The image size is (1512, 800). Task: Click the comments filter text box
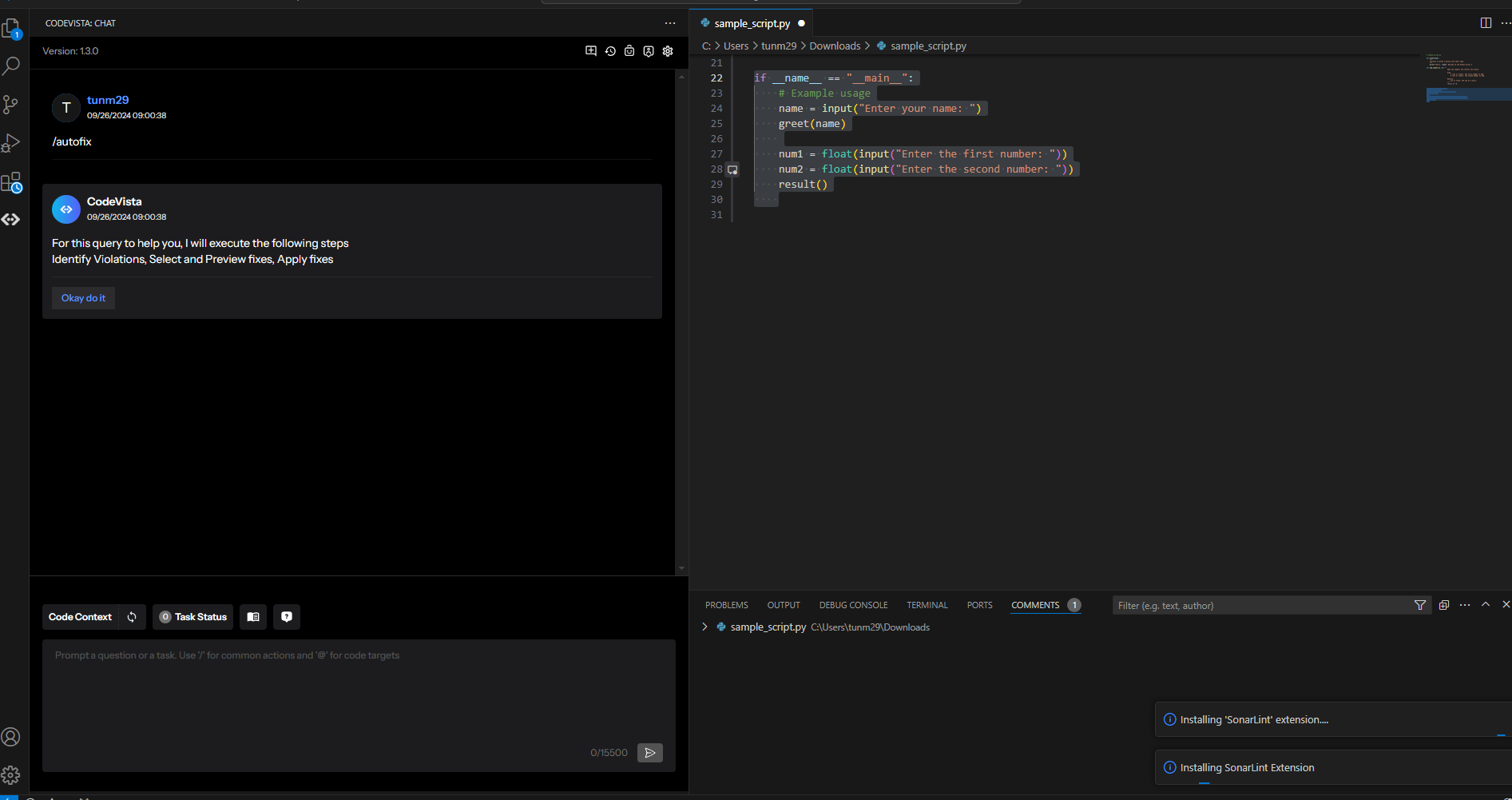(1262, 605)
